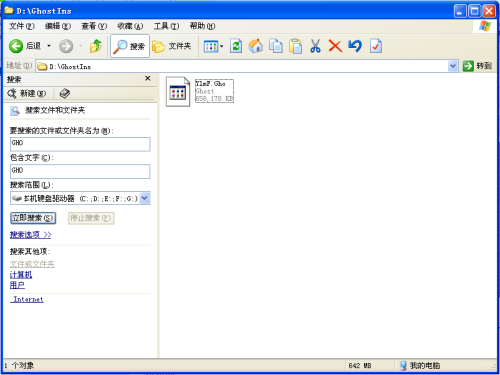The width and height of the screenshot is (500, 375).
Task: Open the Views dropdown button
Action: [x=213, y=46]
